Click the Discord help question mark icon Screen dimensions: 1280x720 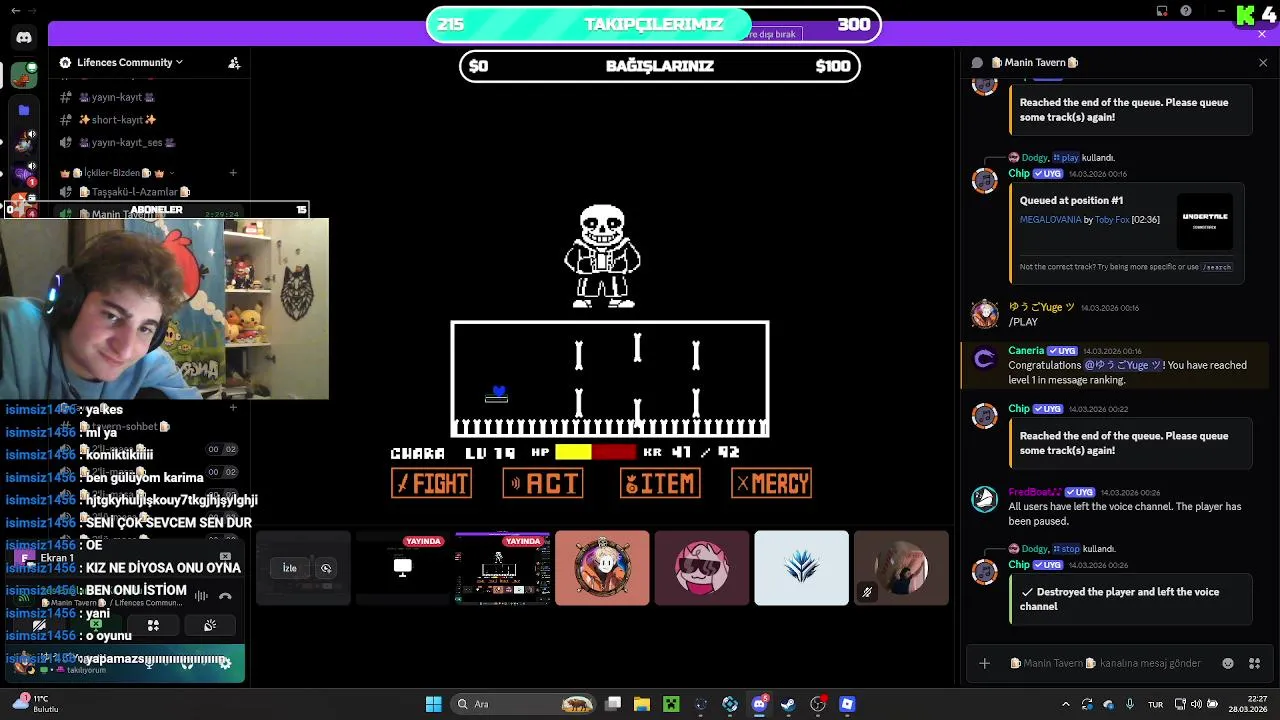tap(1186, 11)
